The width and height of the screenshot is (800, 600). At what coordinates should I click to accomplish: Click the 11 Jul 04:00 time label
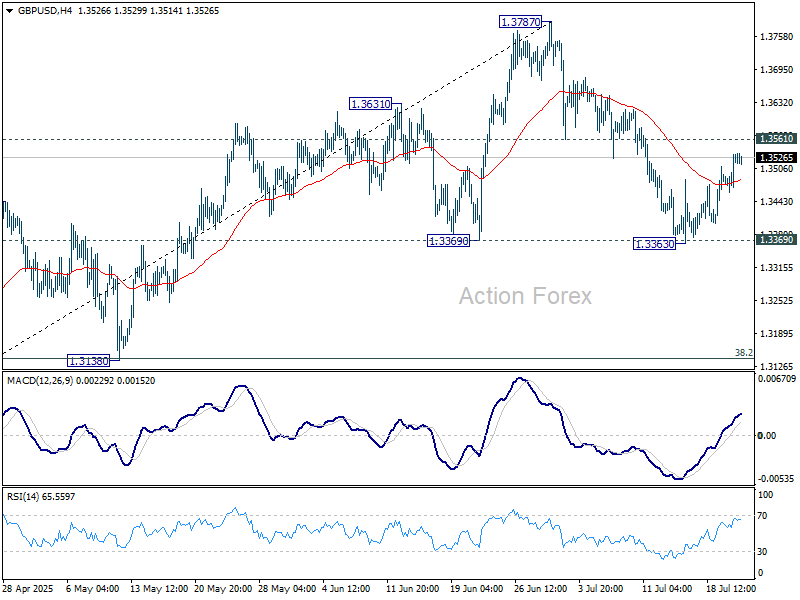(667, 589)
